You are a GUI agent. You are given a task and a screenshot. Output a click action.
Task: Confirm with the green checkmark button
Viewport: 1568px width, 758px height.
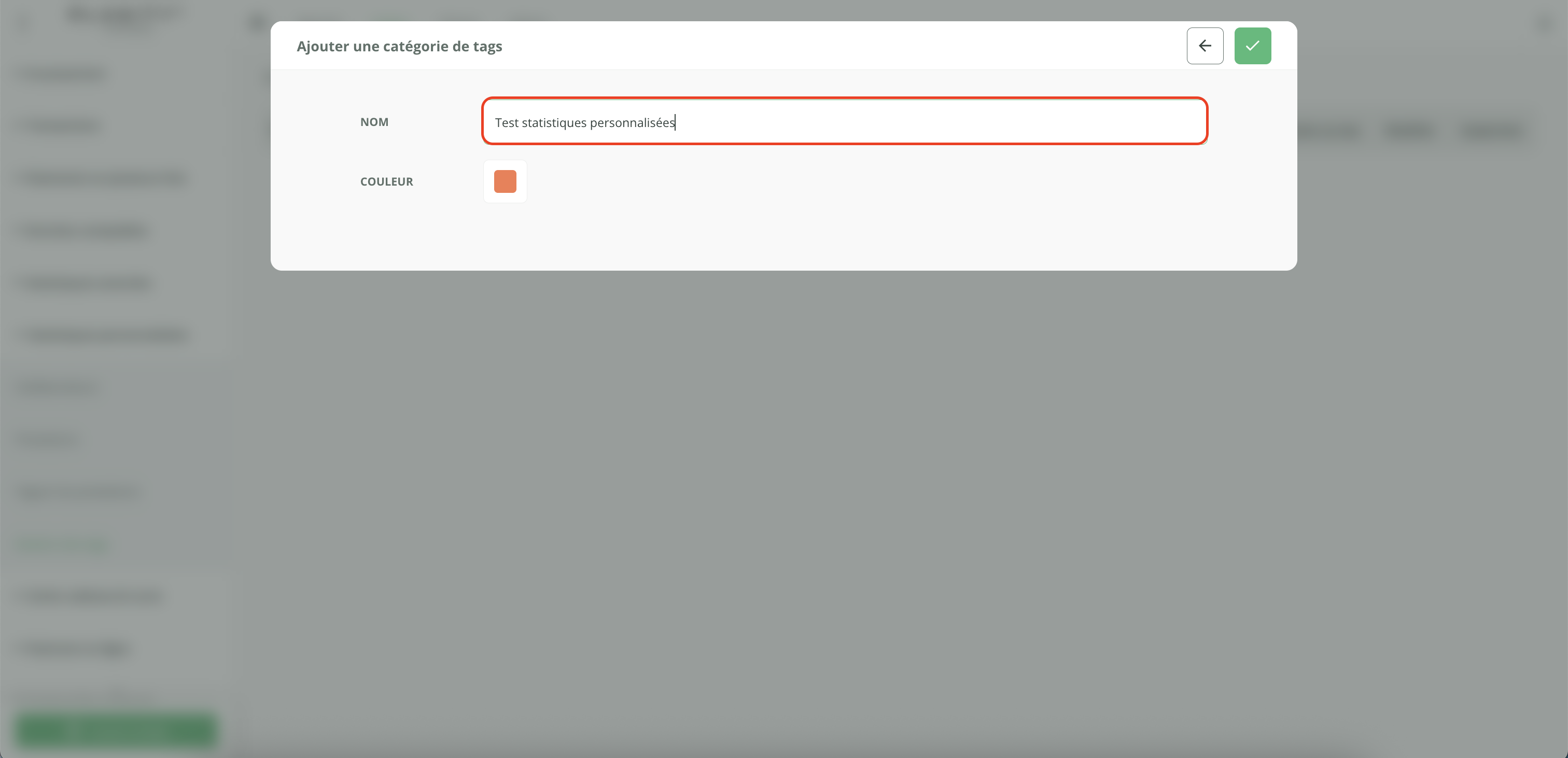coord(1252,46)
